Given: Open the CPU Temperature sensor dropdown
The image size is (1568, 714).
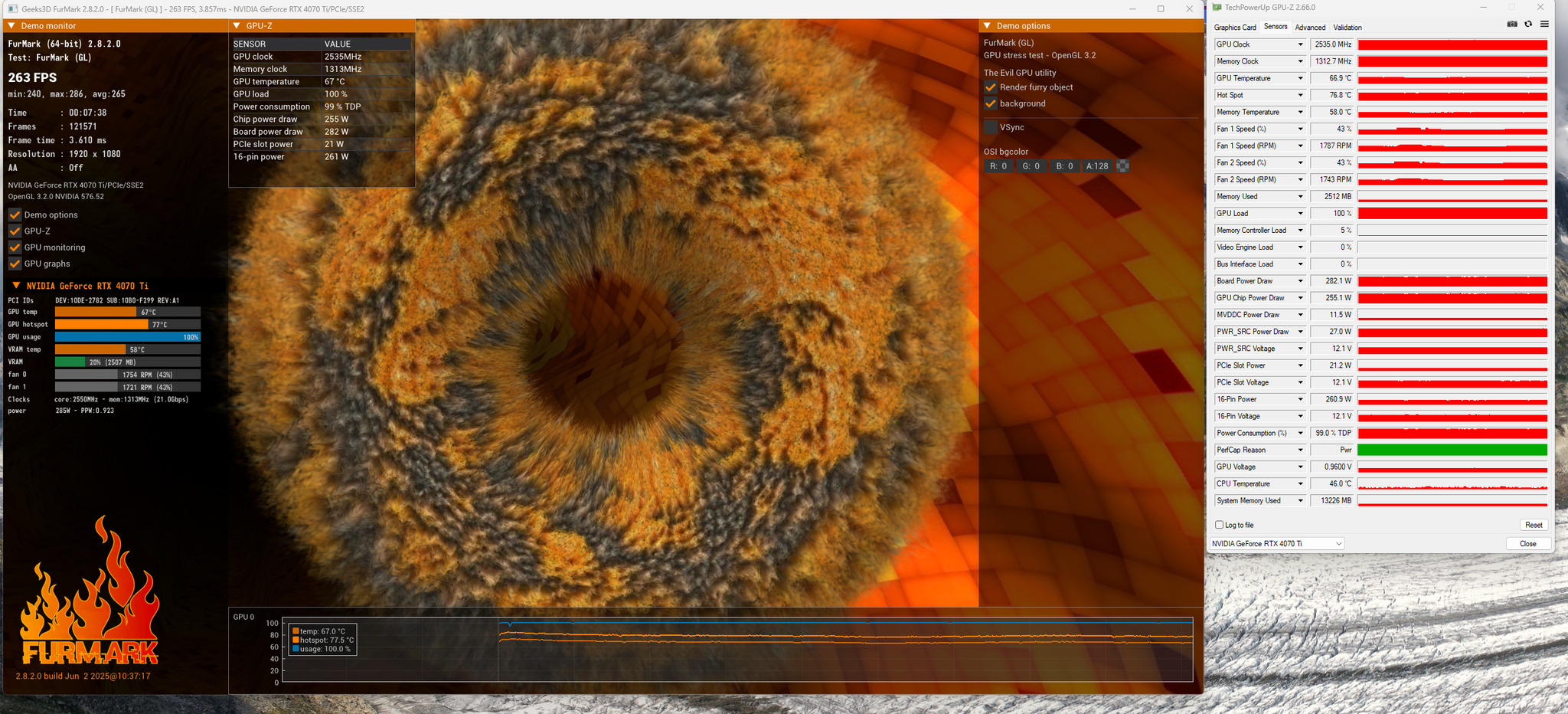Looking at the screenshot, I should pyautogui.click(x=1300, y=483).
